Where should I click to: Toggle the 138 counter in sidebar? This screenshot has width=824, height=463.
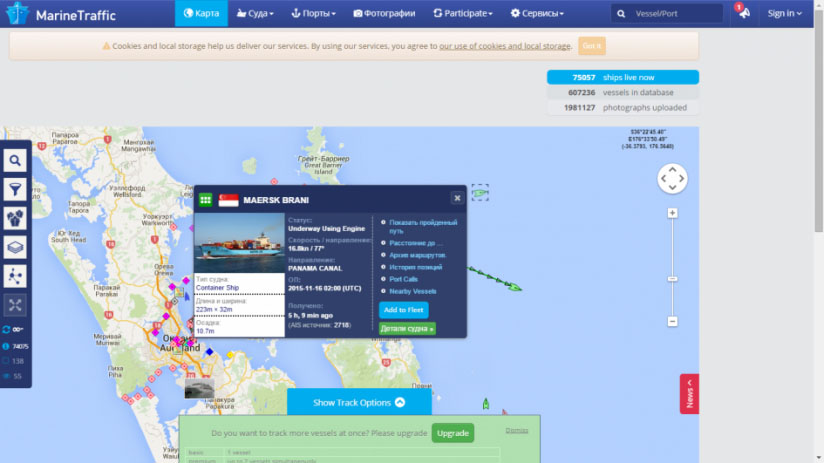pyautogui.click(x=13, y=361)
